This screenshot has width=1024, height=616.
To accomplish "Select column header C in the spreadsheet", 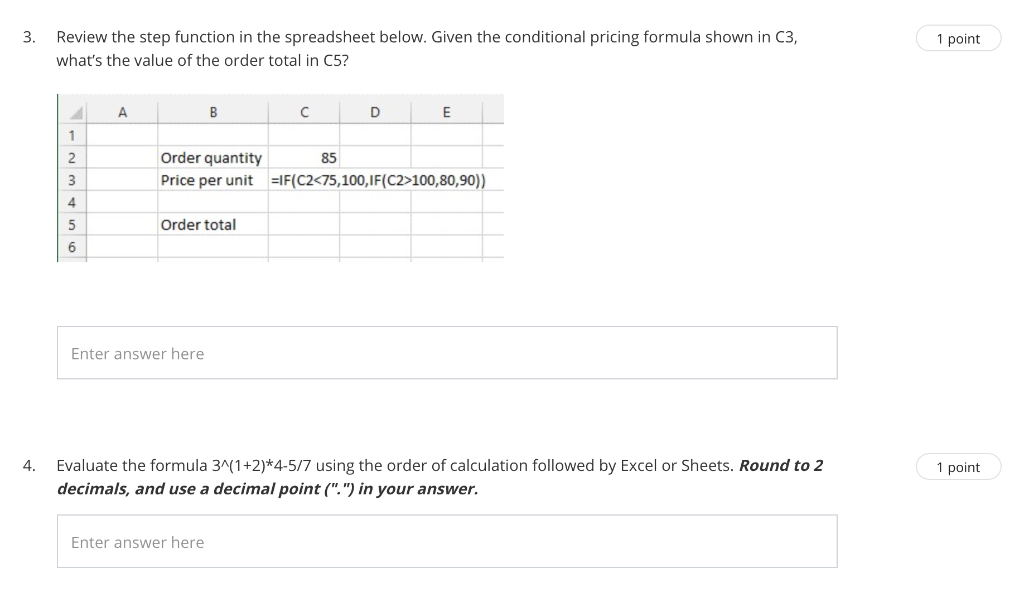I will pos(304,111).
